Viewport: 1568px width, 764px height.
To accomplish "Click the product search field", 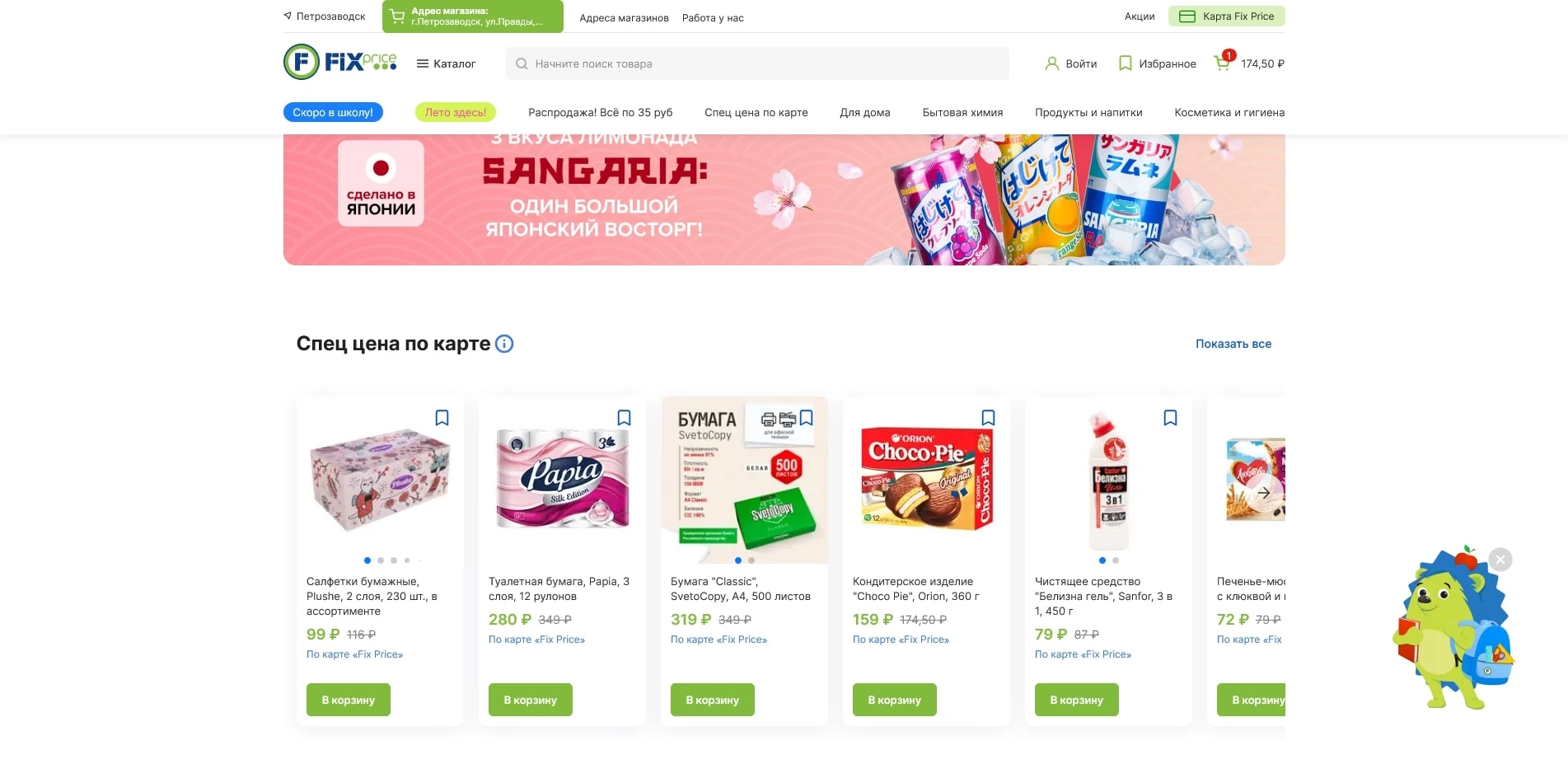I will click(x=757, y=63).
